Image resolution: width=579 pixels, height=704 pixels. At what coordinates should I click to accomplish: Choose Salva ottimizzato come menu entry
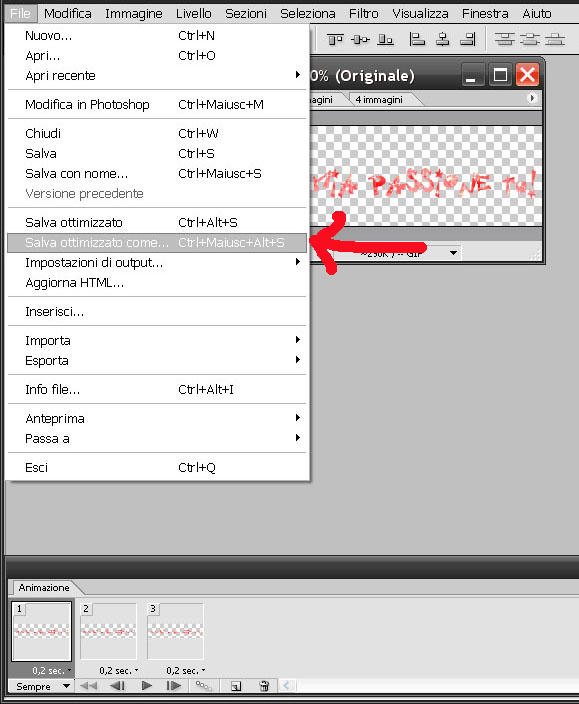click(x=157, y=242)
